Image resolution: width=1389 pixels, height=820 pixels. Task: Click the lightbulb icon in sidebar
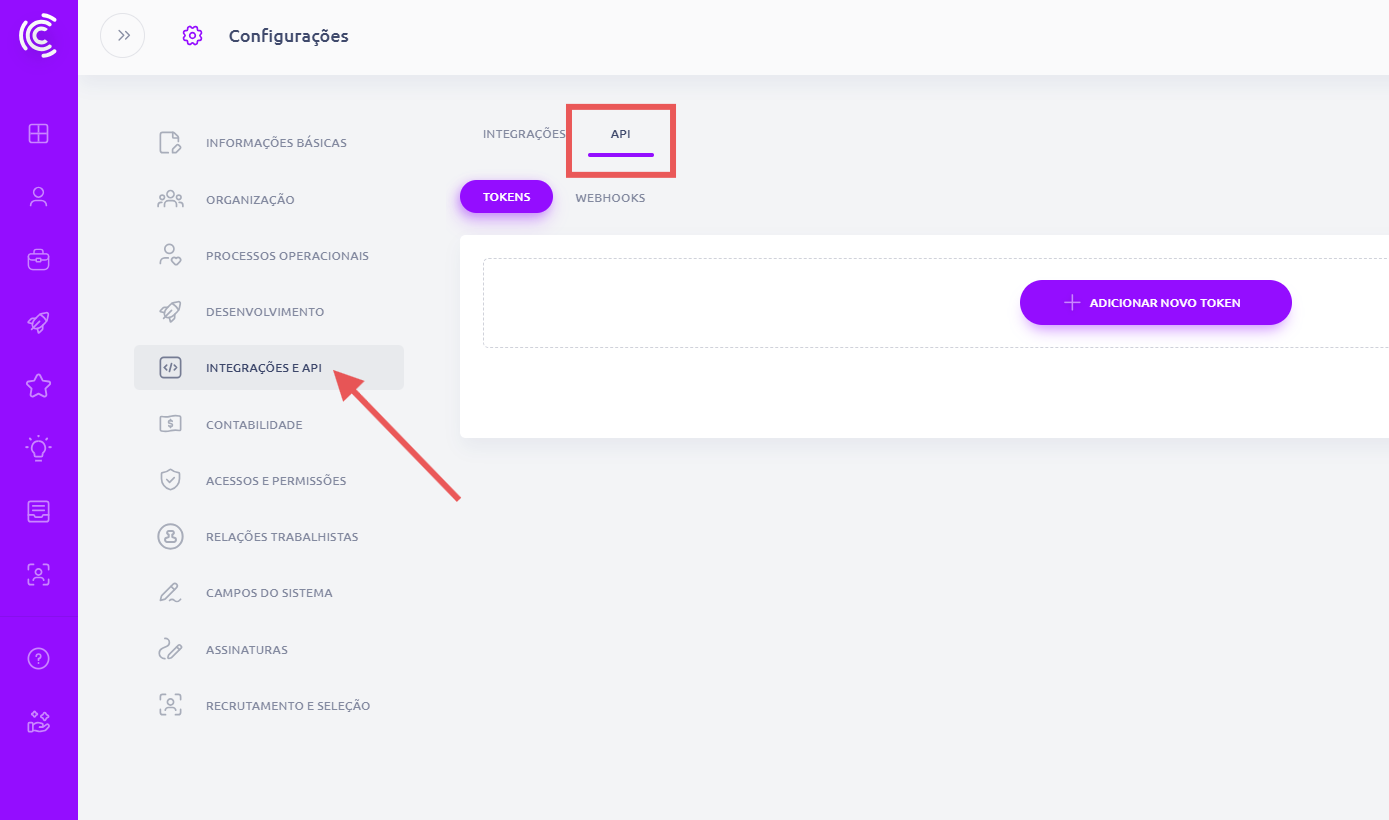tap(38, 449)
